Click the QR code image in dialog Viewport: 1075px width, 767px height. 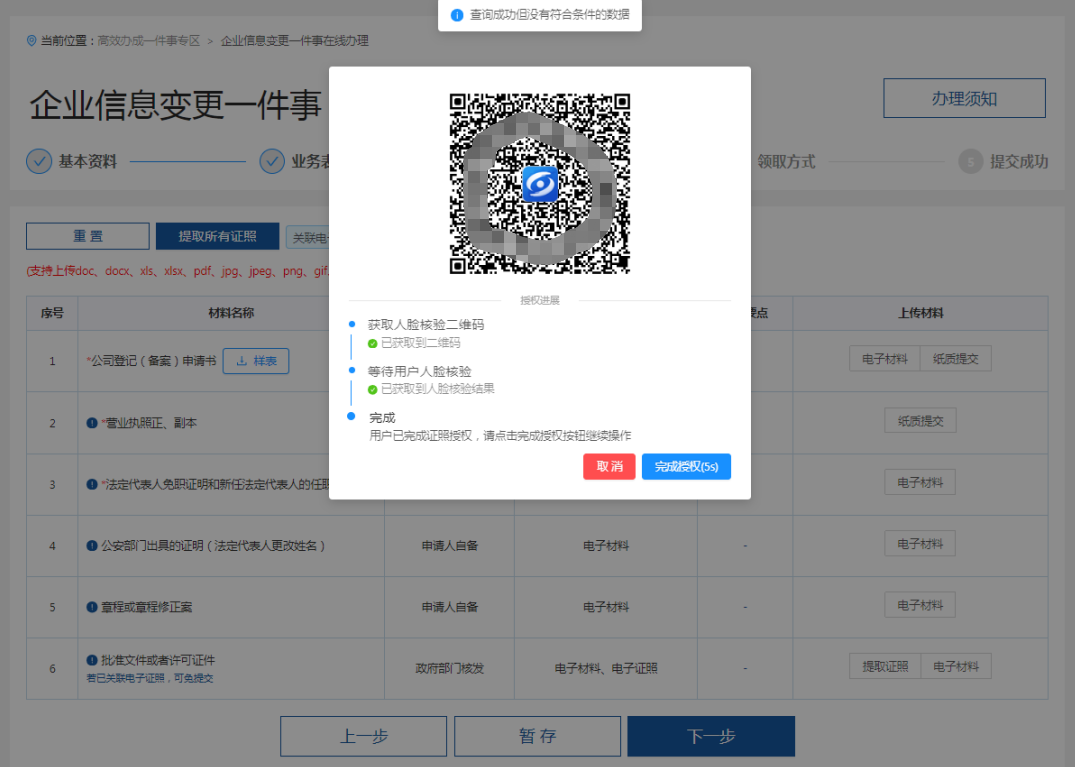[540, 184]
